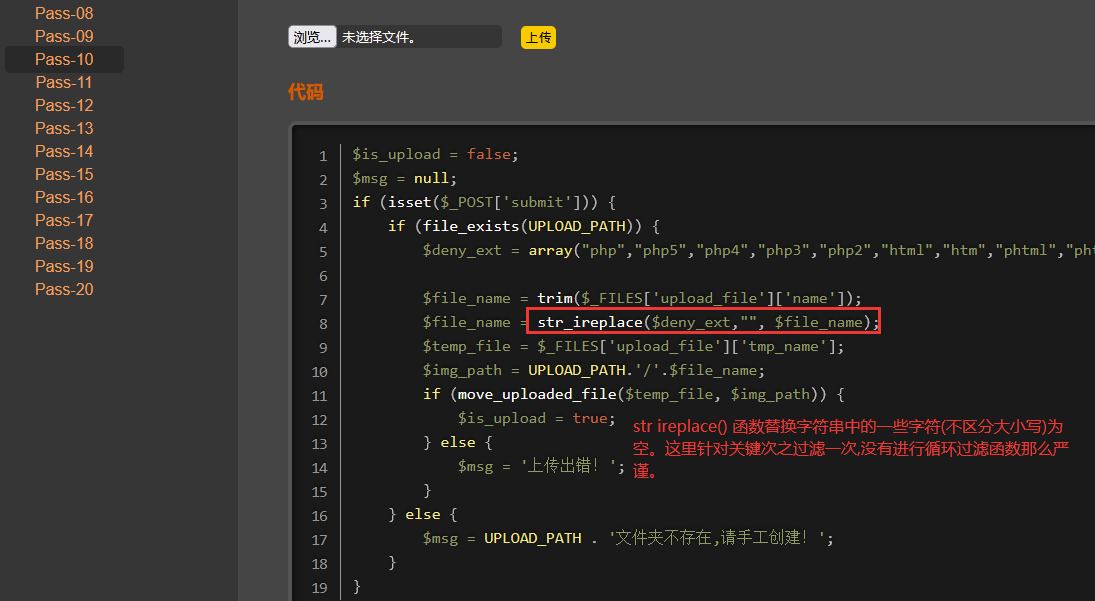Open Pass-14 from the list
This screenshot has height=601, width=1095.
pos(64,151)
